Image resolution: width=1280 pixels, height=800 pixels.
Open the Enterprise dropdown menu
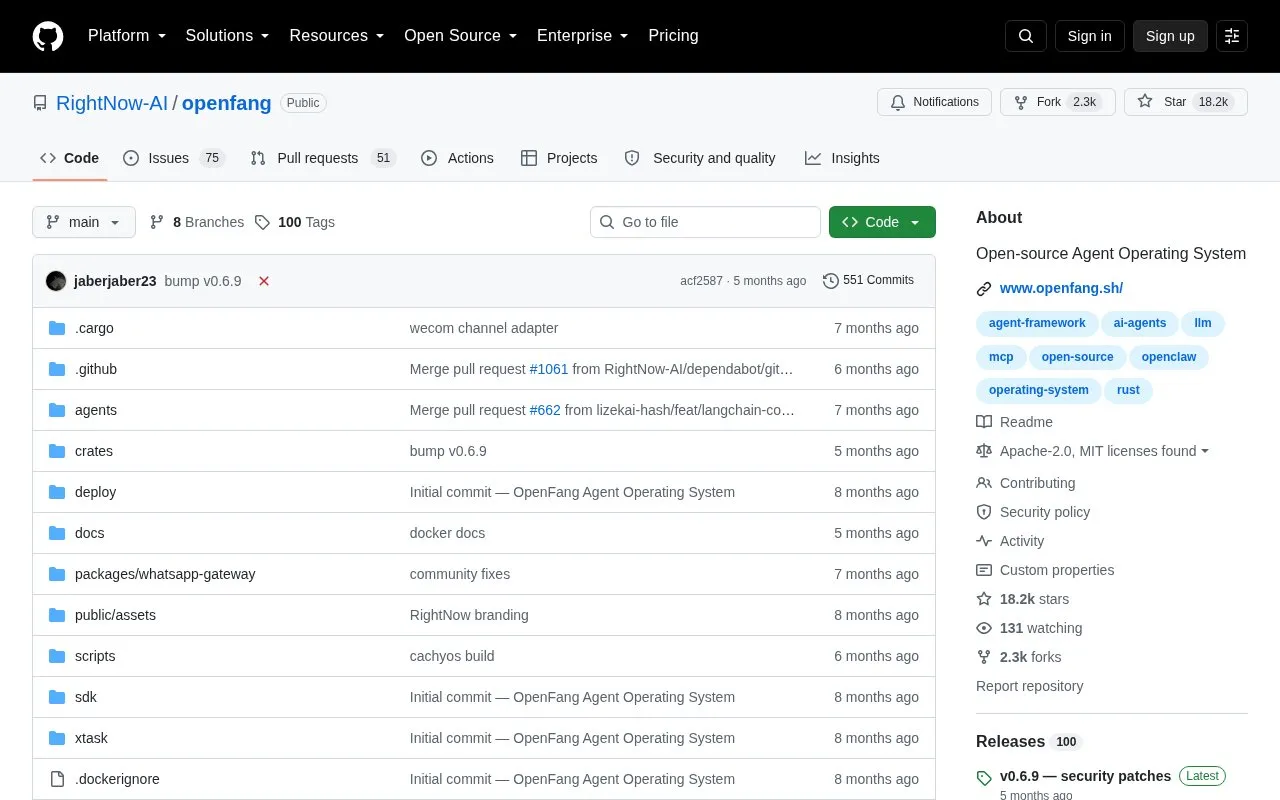(x=583, y=36)
